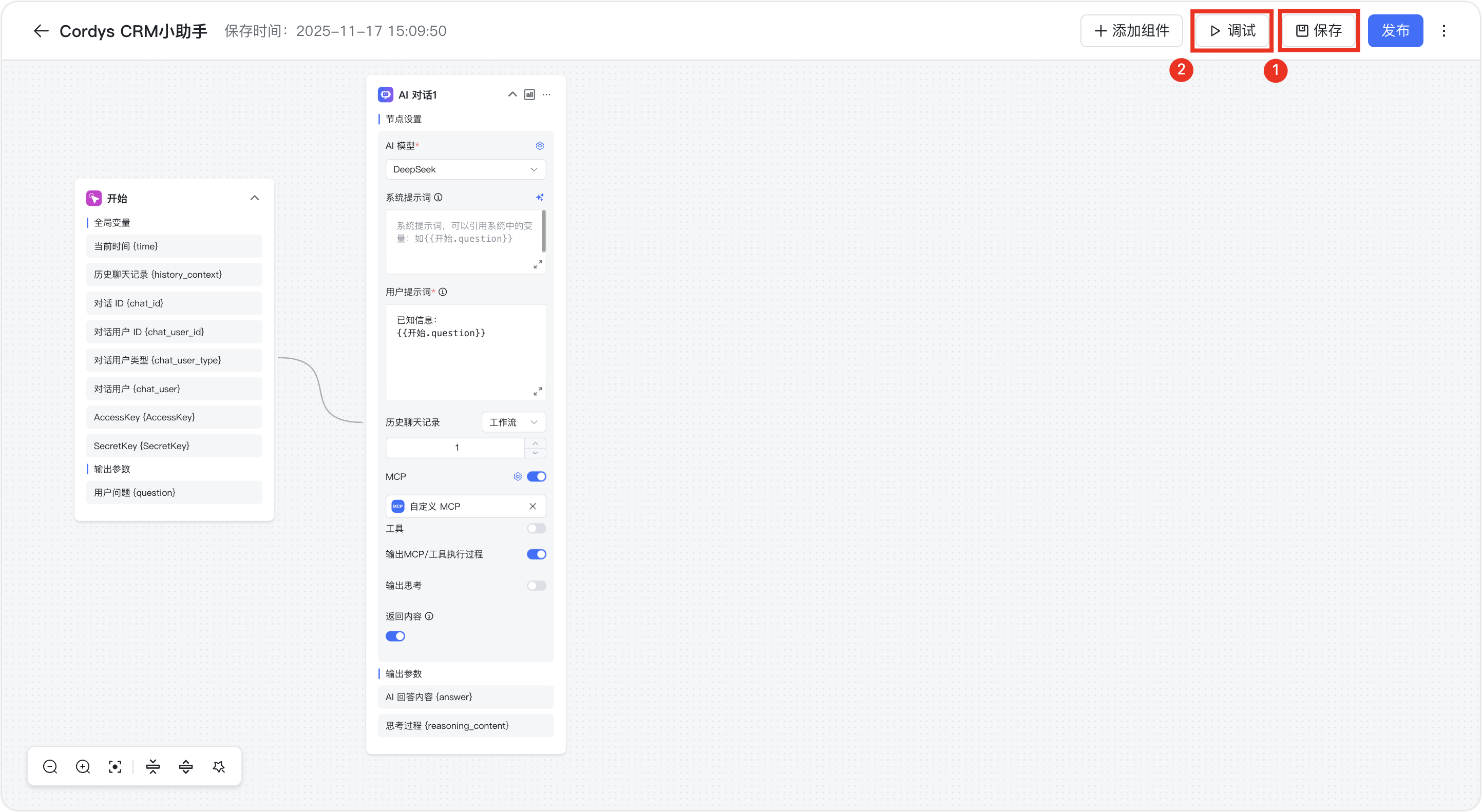Turn on the 输出思考 switch
Viewport: 1482px width, 812px height.
click(x=536, y=586)
